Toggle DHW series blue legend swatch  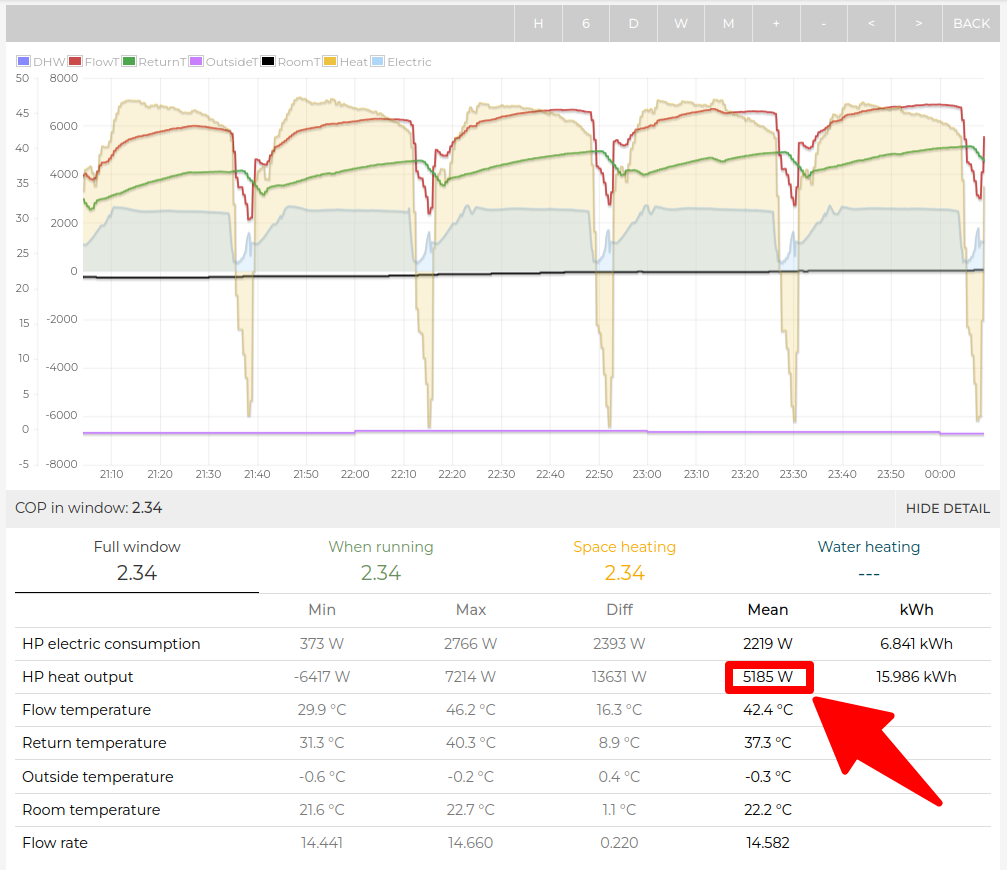click(24, 62)
